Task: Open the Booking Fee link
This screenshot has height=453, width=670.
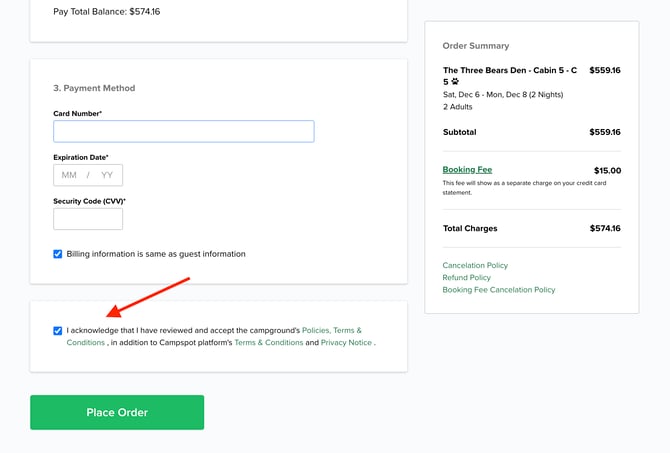Action: (x=467, y=170)
